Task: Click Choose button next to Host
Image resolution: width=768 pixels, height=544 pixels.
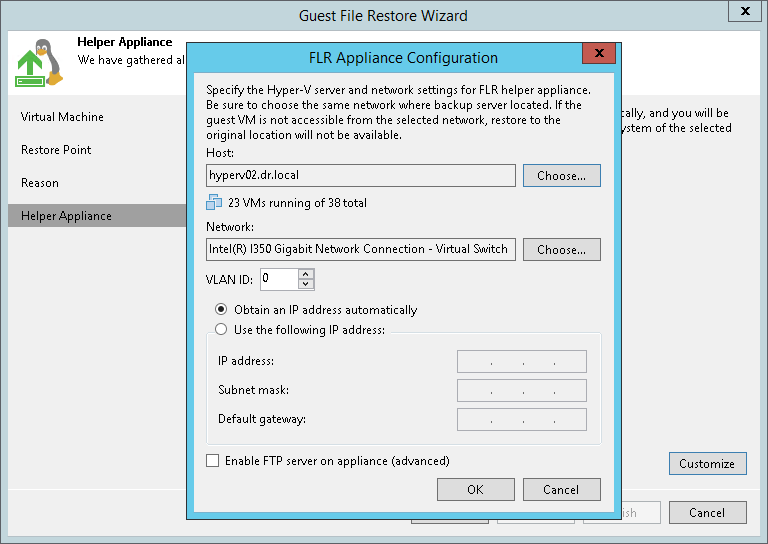Action: (x=561, y=176)
